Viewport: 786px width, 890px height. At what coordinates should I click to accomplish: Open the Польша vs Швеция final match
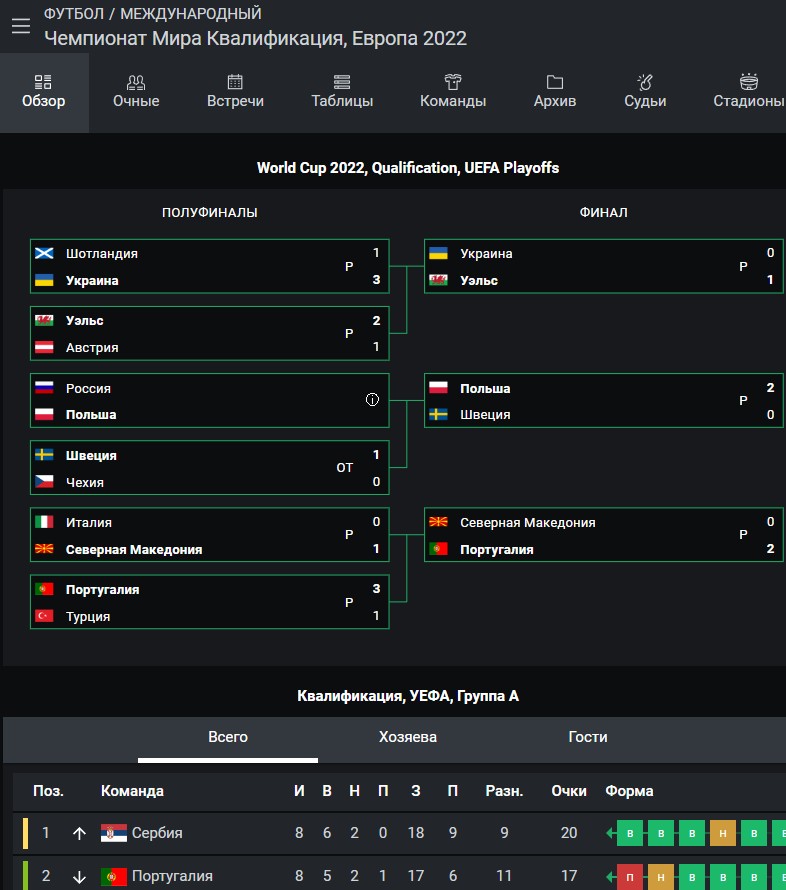(x=604, y=401)
